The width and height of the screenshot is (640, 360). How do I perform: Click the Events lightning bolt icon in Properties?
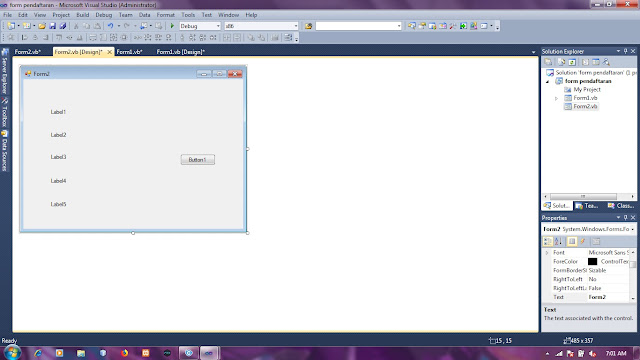(583, 241)
